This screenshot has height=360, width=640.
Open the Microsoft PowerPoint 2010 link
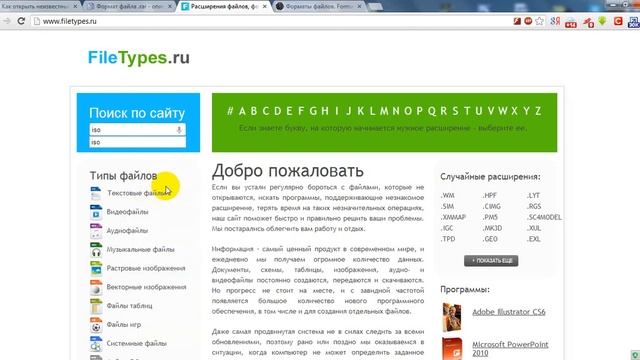(x=510, y=349)
